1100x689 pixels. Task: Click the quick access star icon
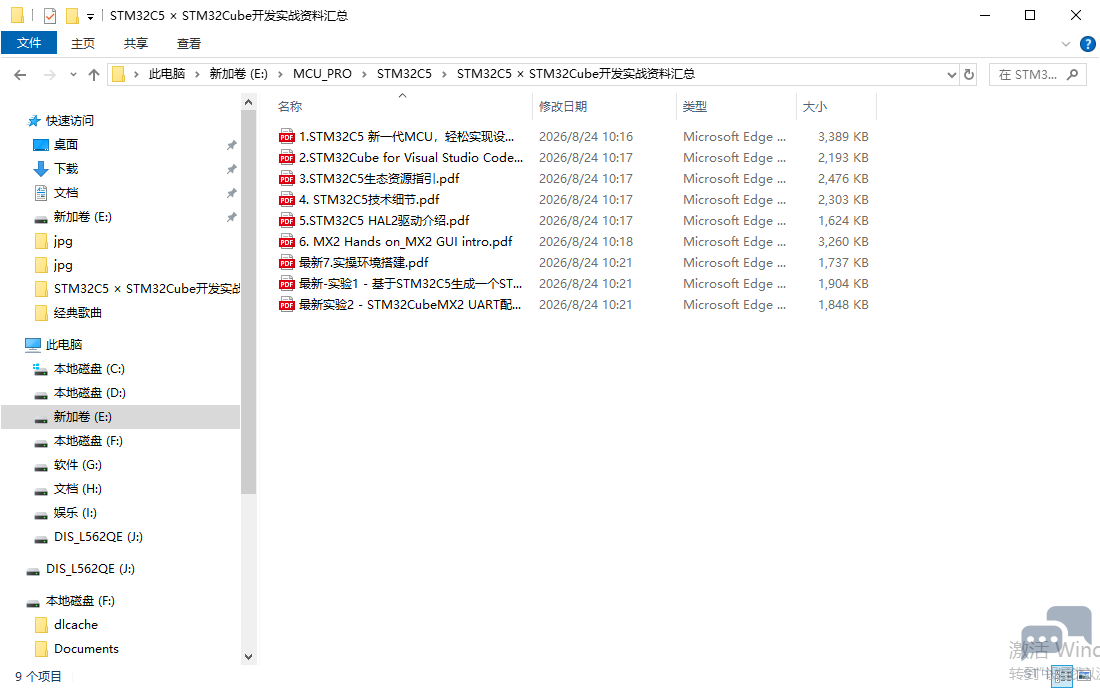[34, 121]
